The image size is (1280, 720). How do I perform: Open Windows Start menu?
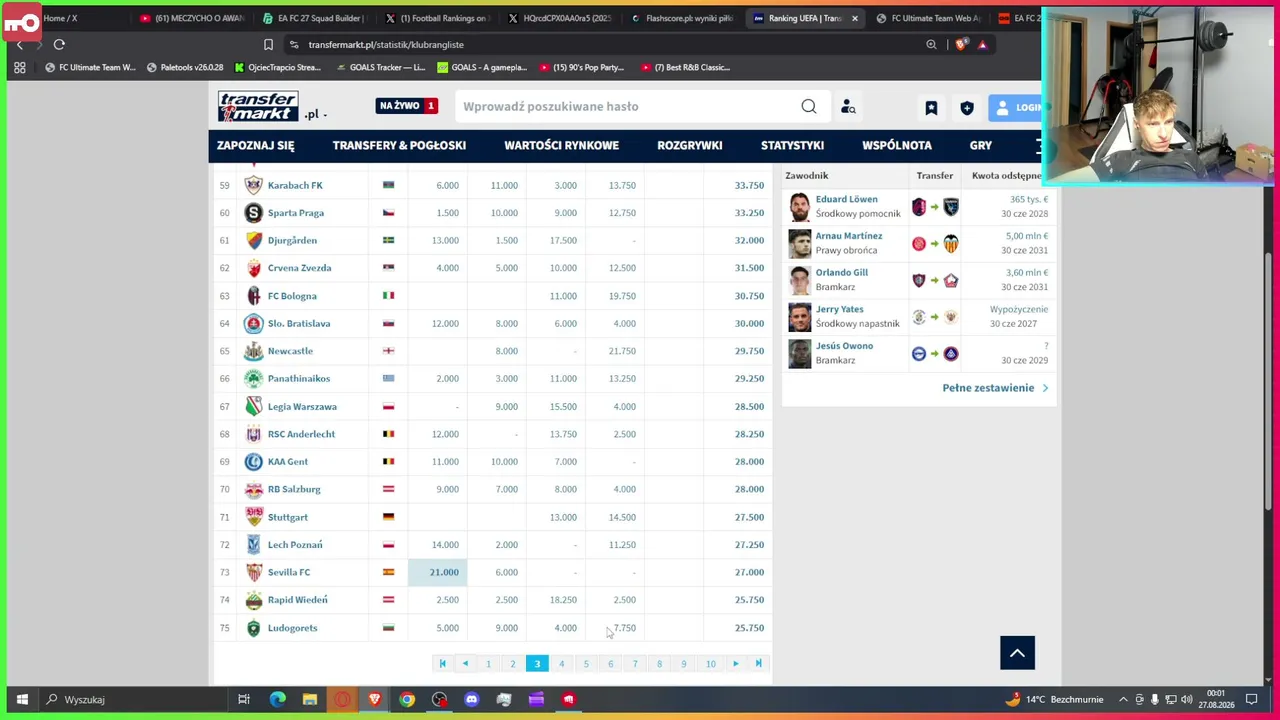(22, 699)
